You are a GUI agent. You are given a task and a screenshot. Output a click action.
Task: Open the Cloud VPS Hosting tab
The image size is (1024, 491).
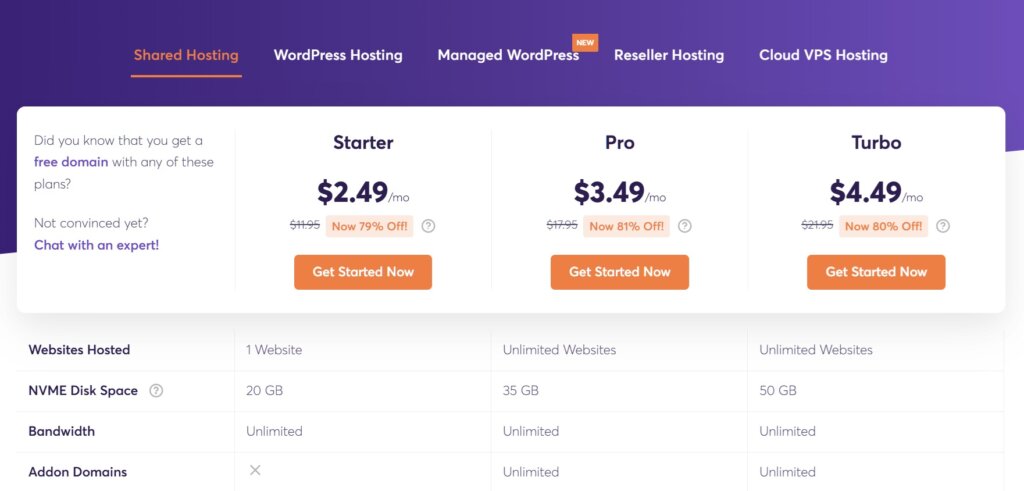click(x=823, y=55)
